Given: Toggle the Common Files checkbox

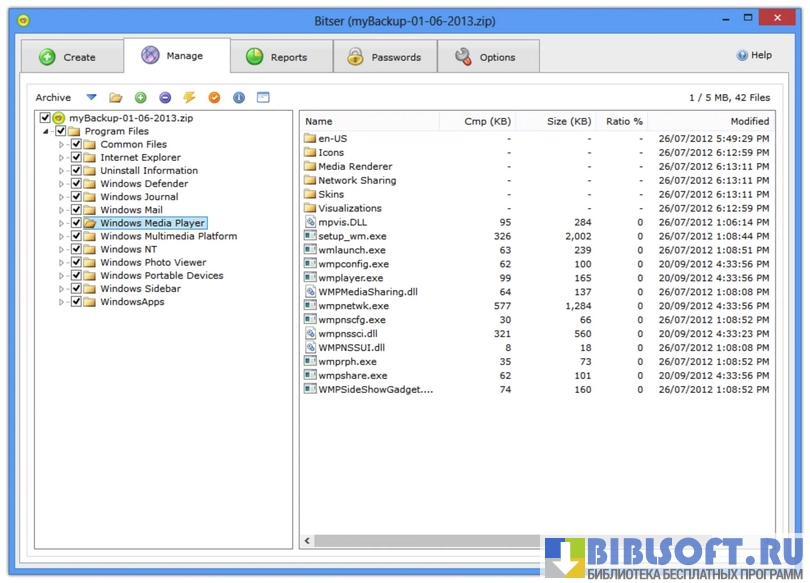Looking at the screenshot, I should (77, 145).
